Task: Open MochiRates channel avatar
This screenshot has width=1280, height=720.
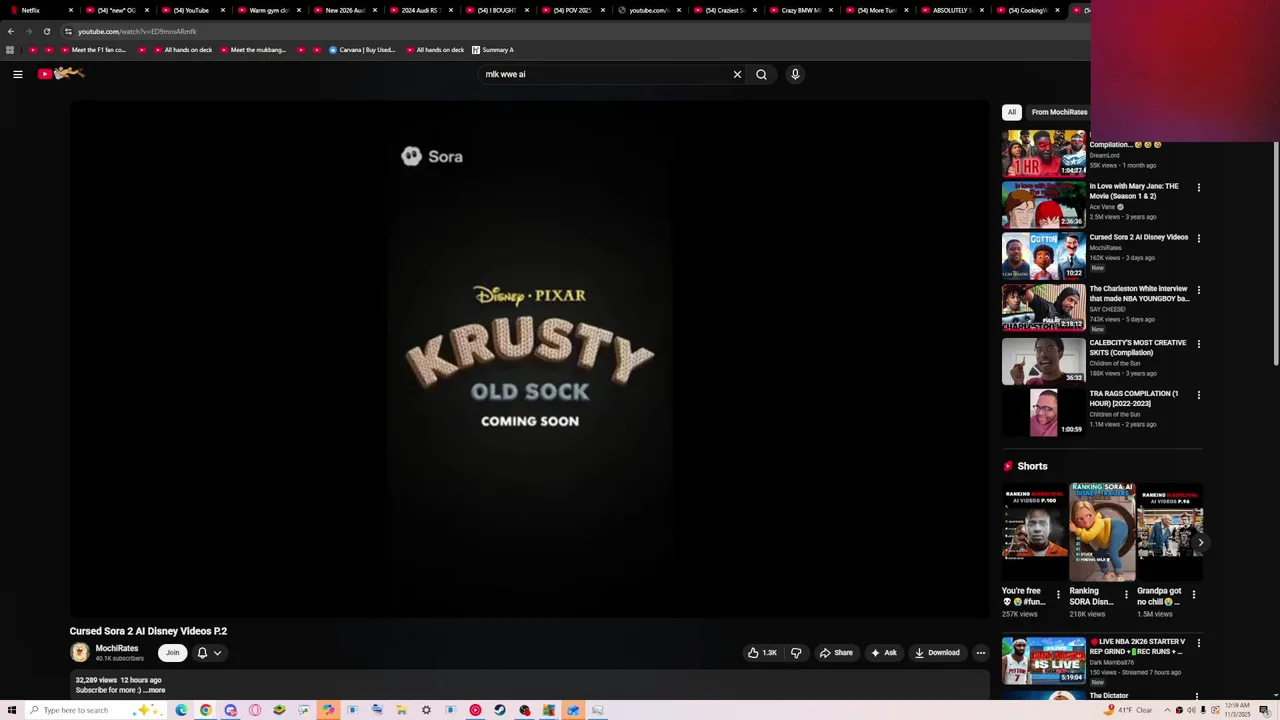Action: (79, 653)
